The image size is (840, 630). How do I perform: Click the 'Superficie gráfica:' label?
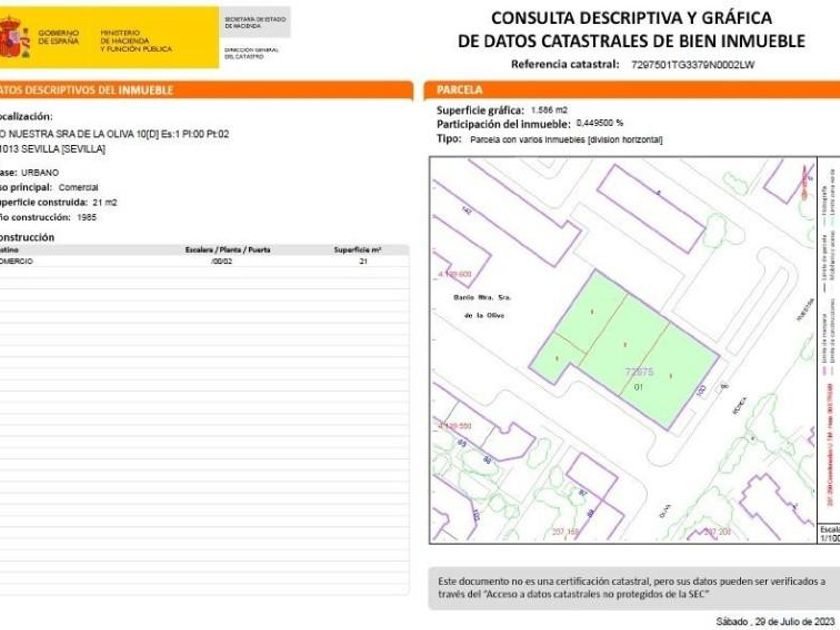tap(480, 110)
